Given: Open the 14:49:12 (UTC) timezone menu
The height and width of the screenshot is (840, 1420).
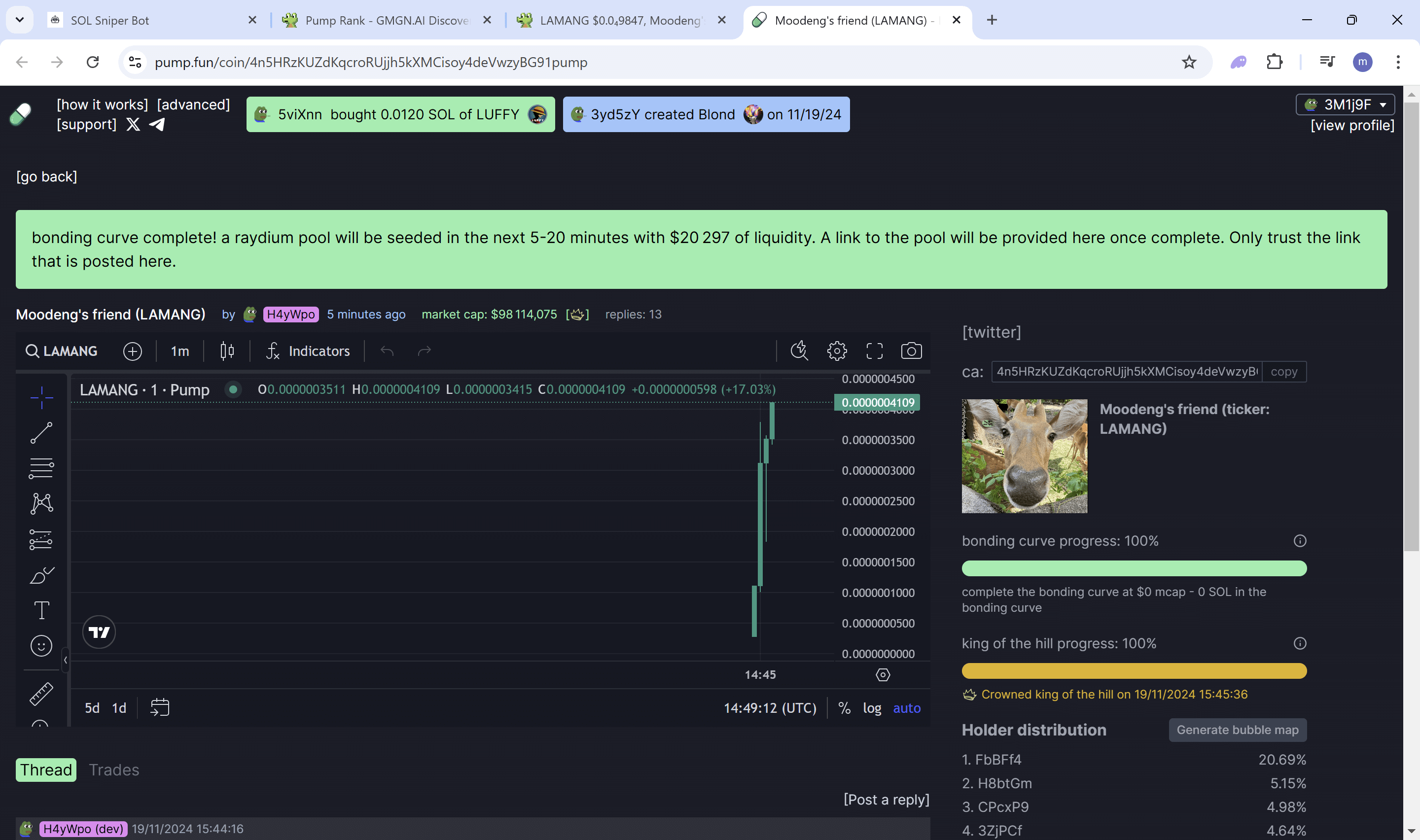Looking at the screenshot, I should (770, 708).
